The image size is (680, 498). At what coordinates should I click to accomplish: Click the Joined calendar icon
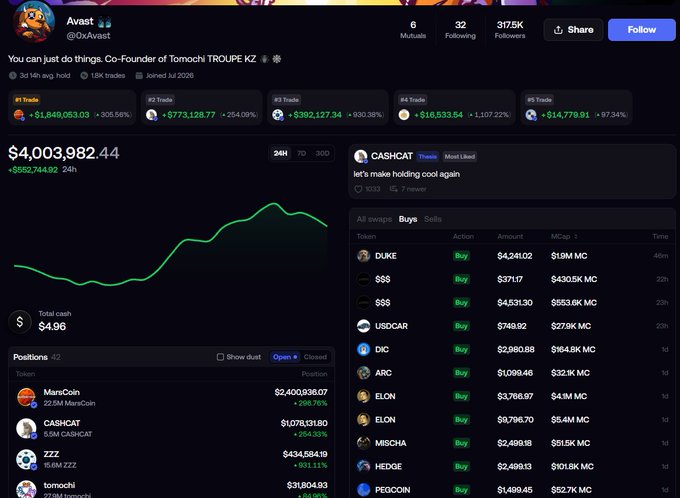[x=139, y=75]
